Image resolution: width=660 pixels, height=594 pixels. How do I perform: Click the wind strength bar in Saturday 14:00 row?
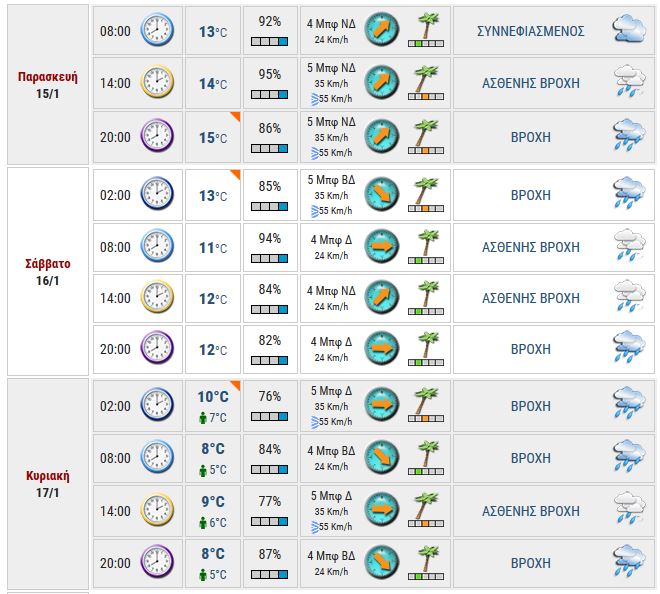point(426,312)
